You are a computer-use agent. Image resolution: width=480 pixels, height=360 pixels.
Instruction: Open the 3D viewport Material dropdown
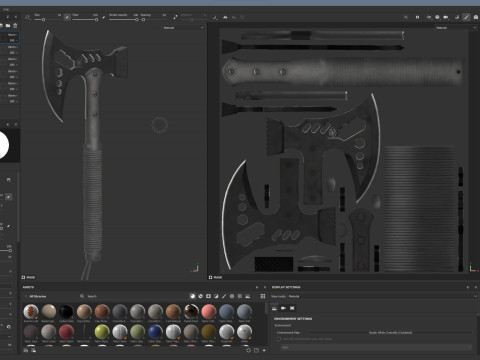point(183,28)
